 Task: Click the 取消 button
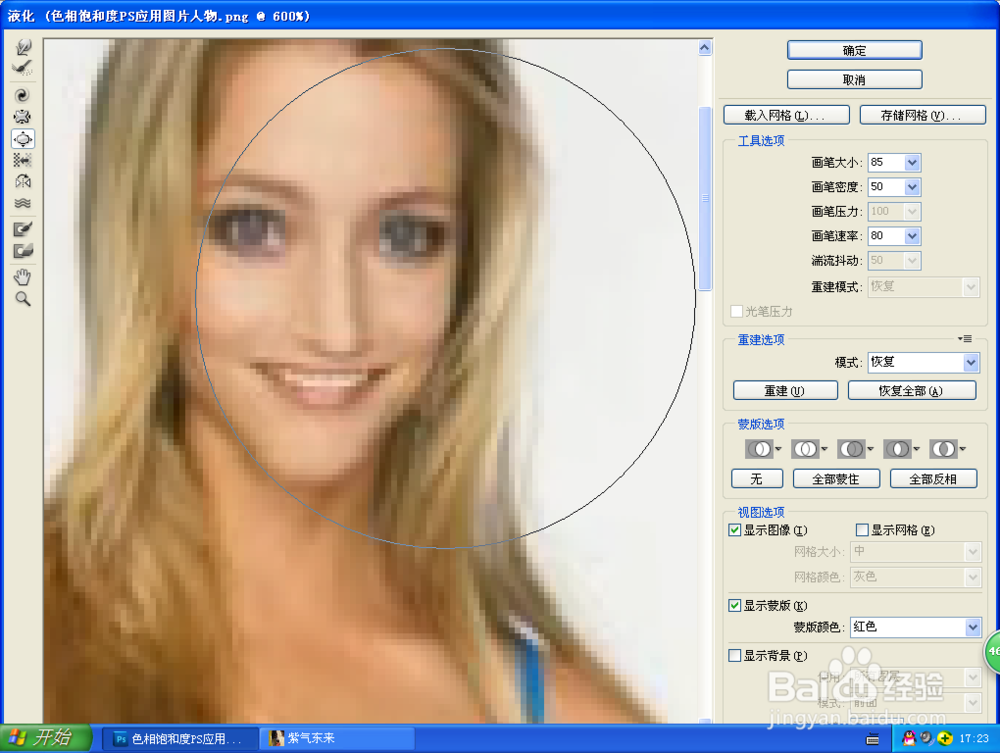pos(854,80)
